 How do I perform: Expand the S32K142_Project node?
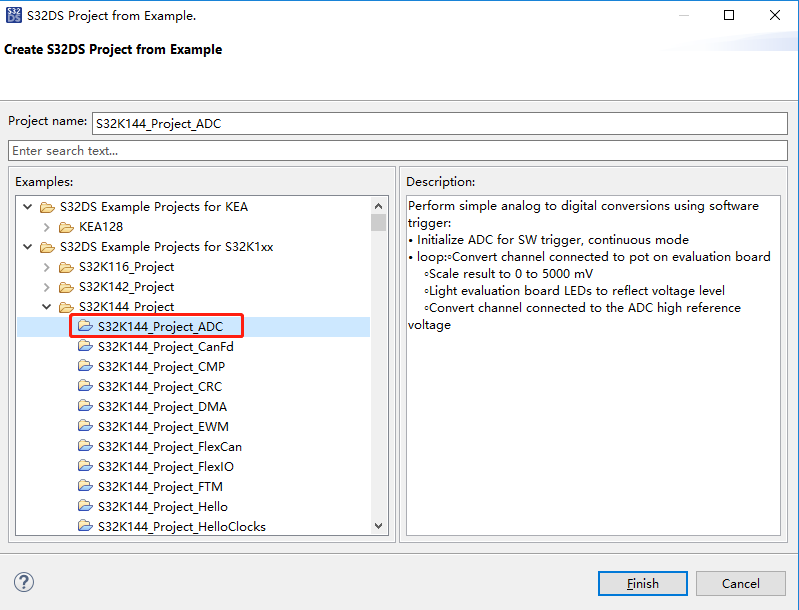pos(47,287)
